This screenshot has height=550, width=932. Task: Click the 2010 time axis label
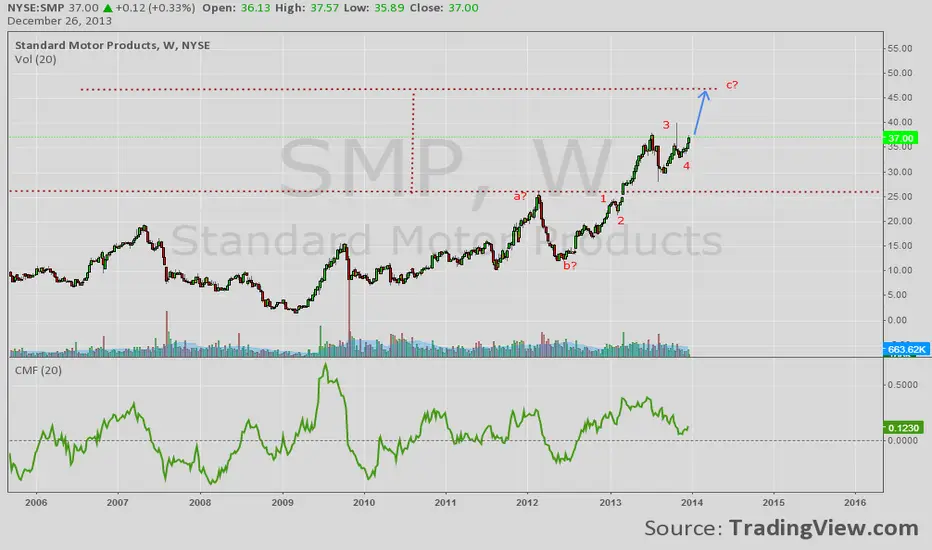pyautogui.click(x=364, y=502)
